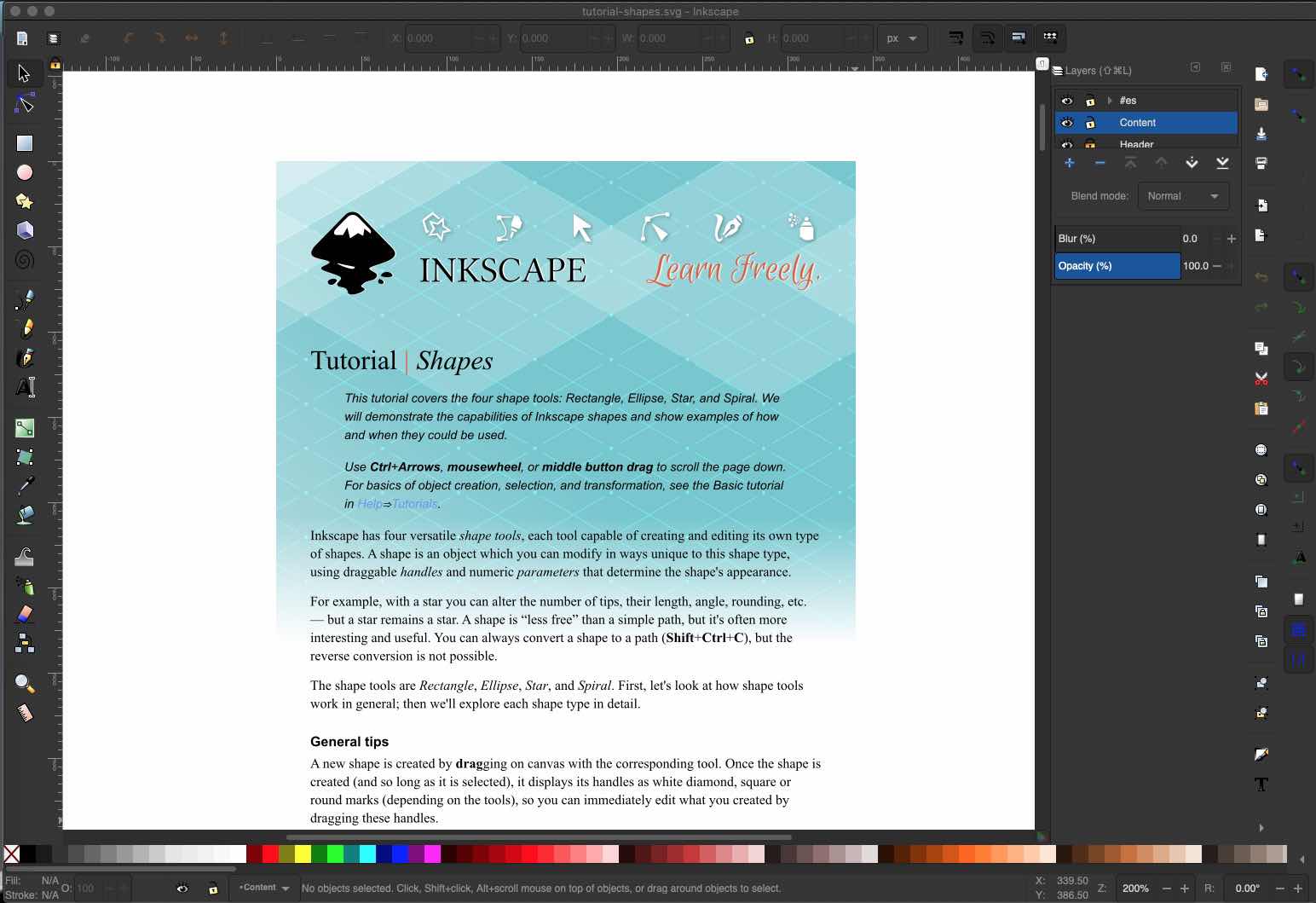1316x903 pixels.
Task: Select the Spray tool
Action: 24,586
